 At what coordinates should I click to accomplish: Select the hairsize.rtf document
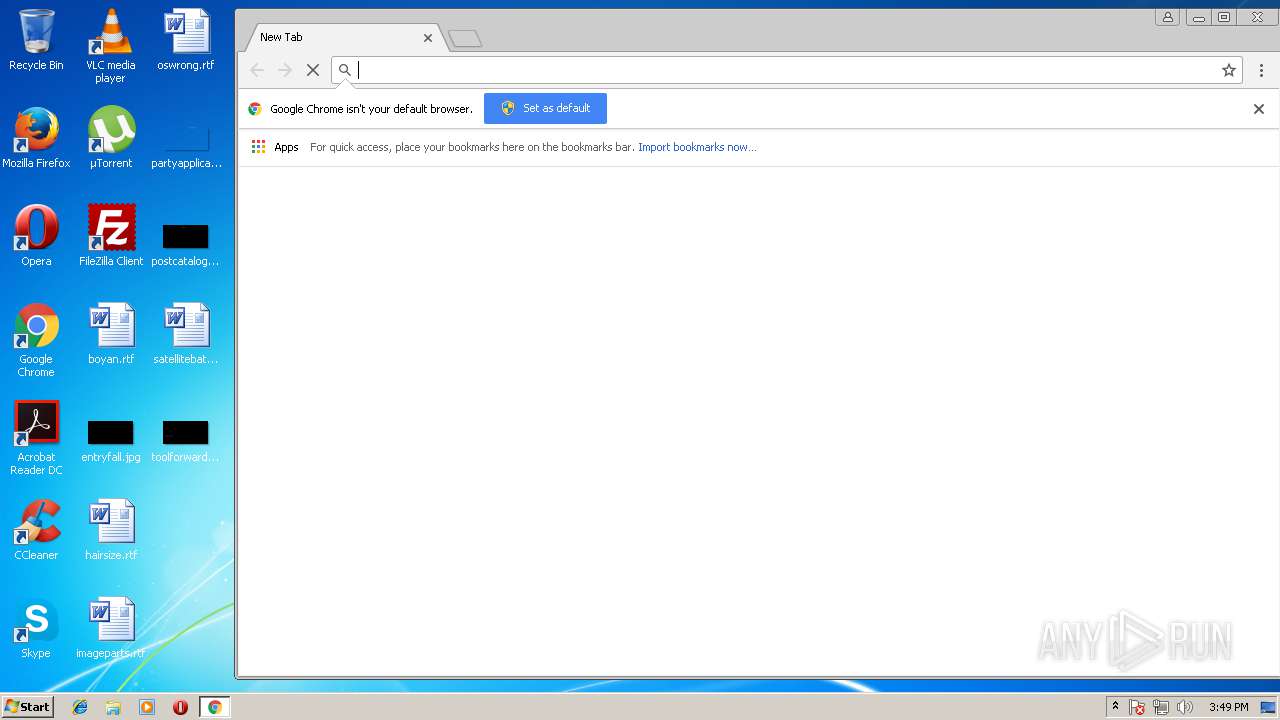(x=111, y=530)
